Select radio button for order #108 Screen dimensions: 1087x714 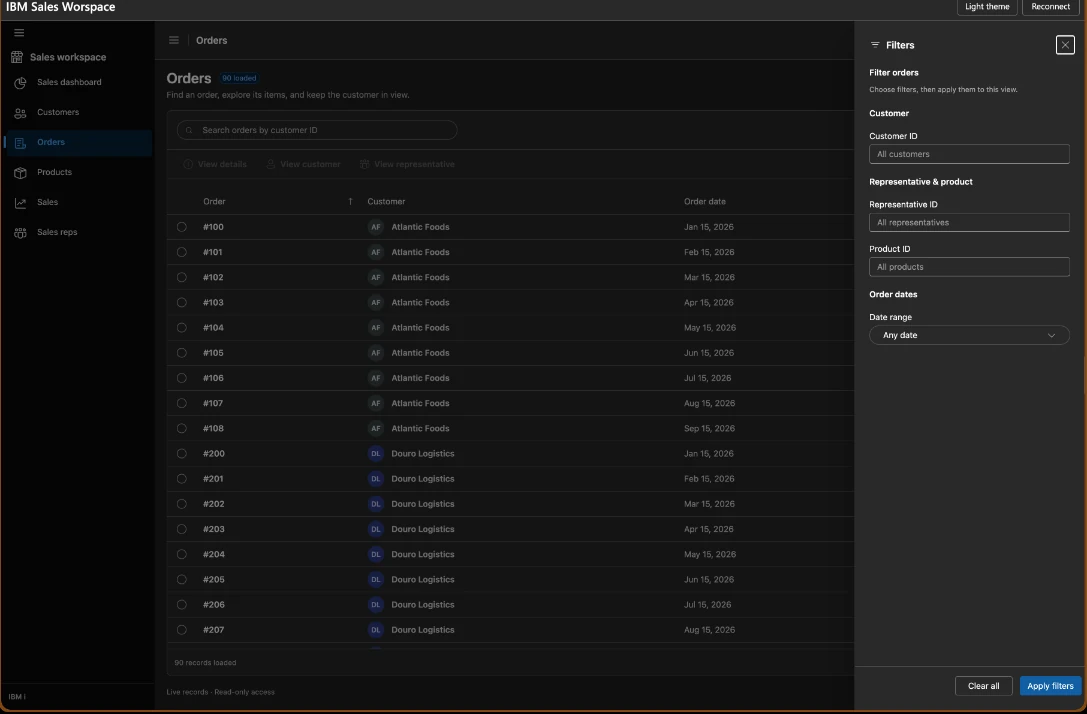pos(182,428)
